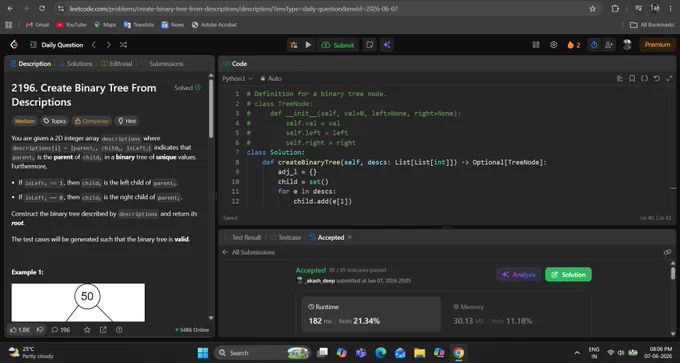
Task: Open the Python3 language dropdown
Action: [237, 78]
